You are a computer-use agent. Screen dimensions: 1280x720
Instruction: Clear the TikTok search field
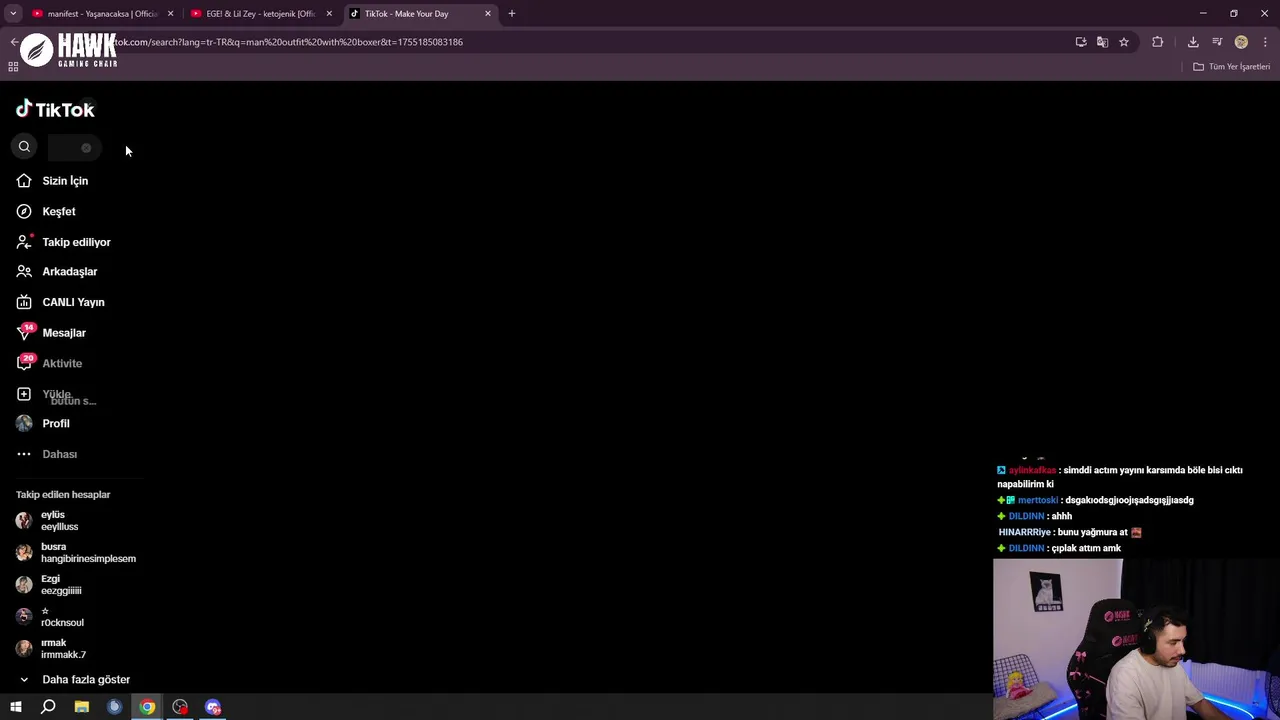pyautogui.click(x=86, y=148)
